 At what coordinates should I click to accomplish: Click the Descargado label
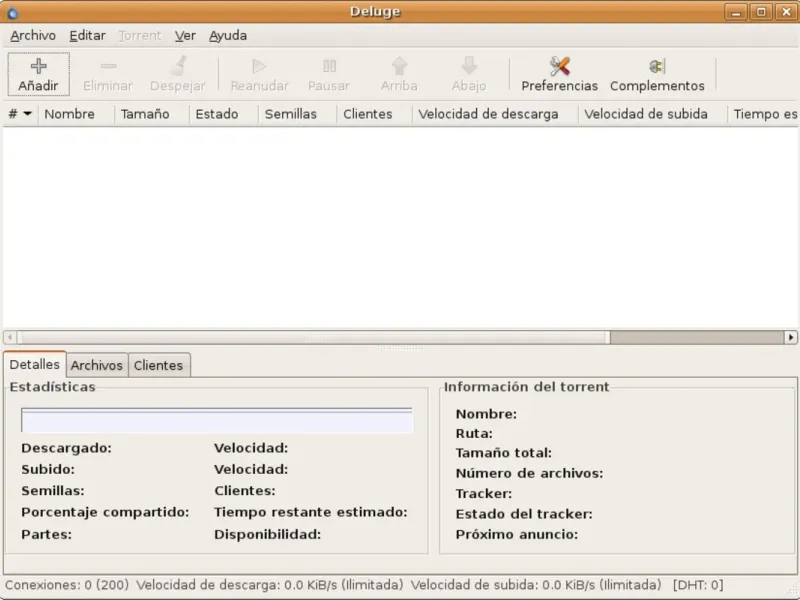[66, 448]
